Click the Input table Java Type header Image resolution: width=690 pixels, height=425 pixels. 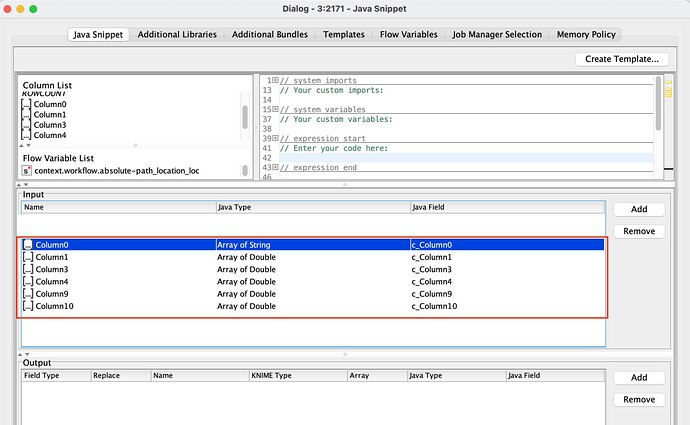(313, 207)
